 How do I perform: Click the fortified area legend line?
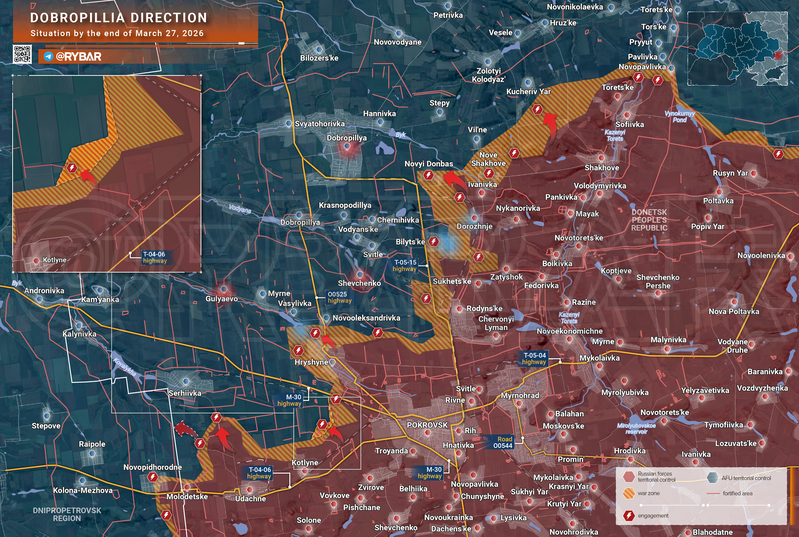coord(714,496)
